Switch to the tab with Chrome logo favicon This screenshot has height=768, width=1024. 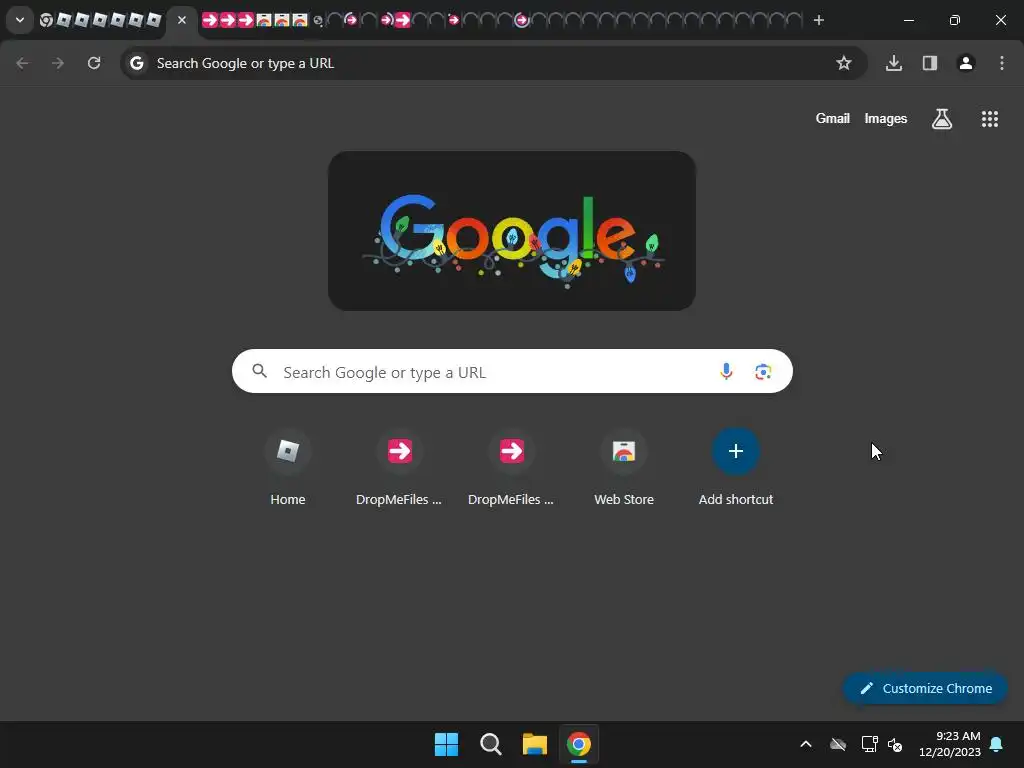[46, 20]
